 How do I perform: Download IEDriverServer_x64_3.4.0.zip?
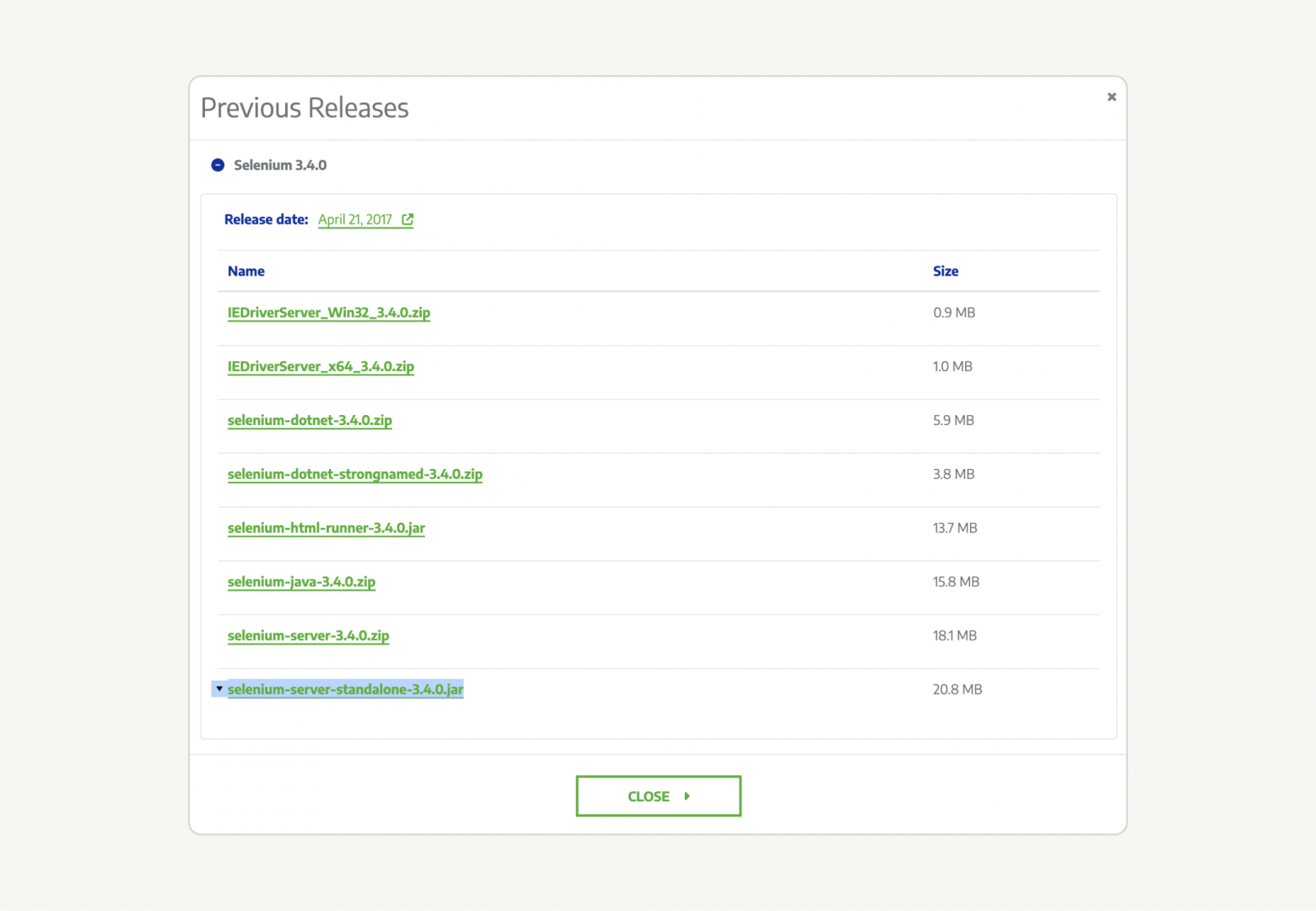coord(321,367)
